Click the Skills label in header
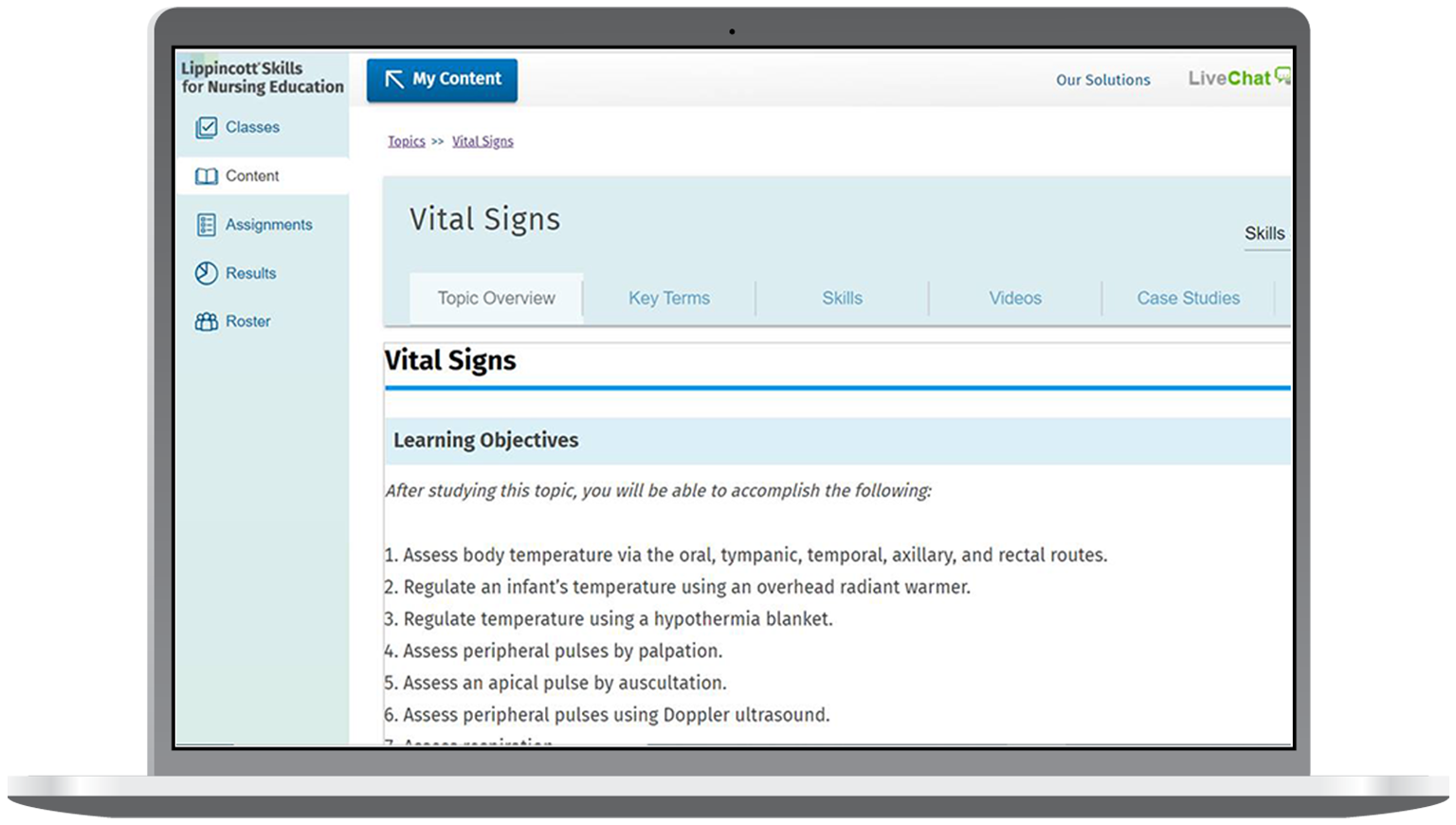 [x=1265, y=233]
